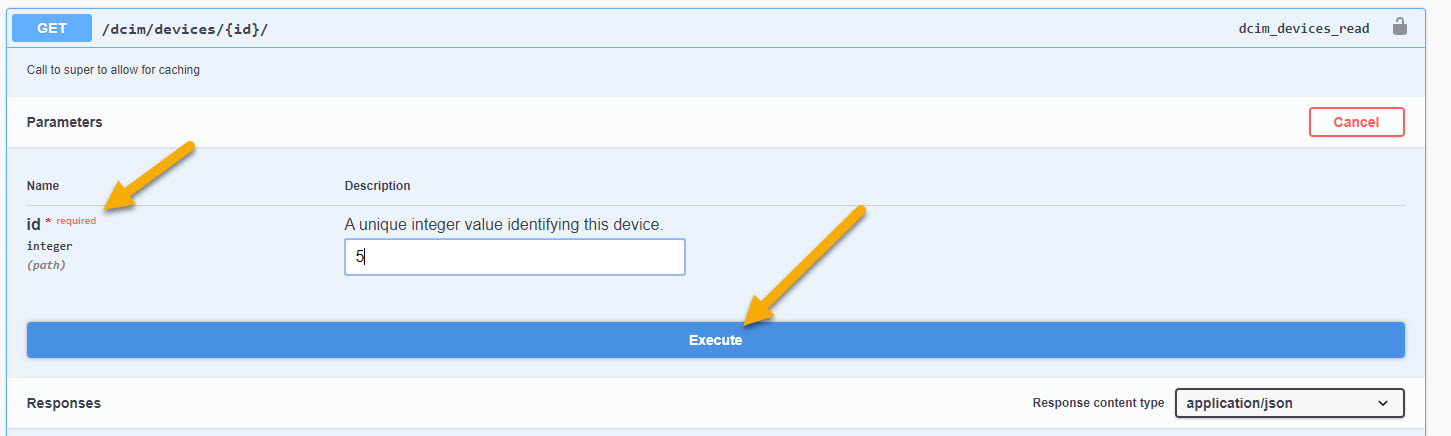Click the Name column header
Screen dimensions: 1451x436
point(43,186)
